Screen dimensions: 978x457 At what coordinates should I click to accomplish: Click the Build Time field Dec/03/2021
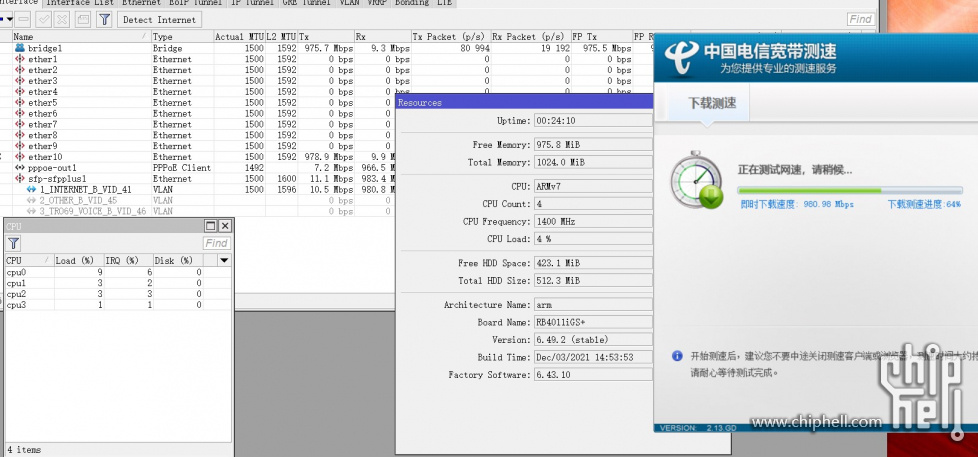(592, 357)
